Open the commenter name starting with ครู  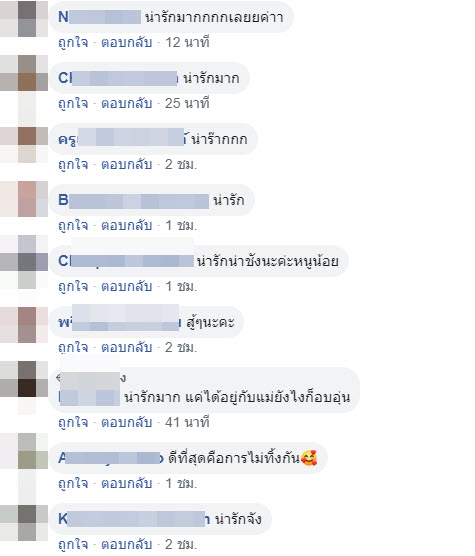pos(123,139)
